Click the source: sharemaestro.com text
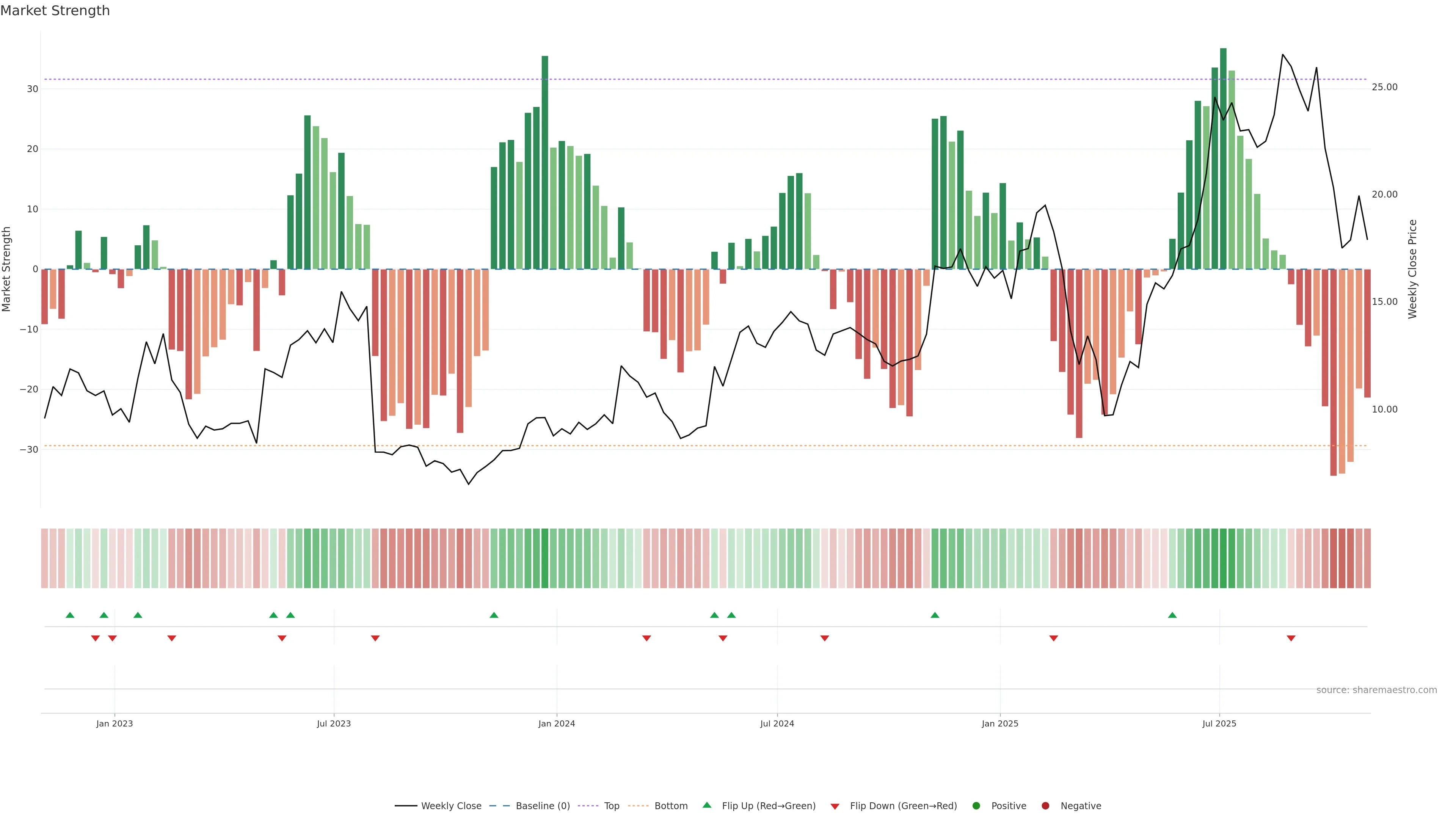 click(1376, 690)
